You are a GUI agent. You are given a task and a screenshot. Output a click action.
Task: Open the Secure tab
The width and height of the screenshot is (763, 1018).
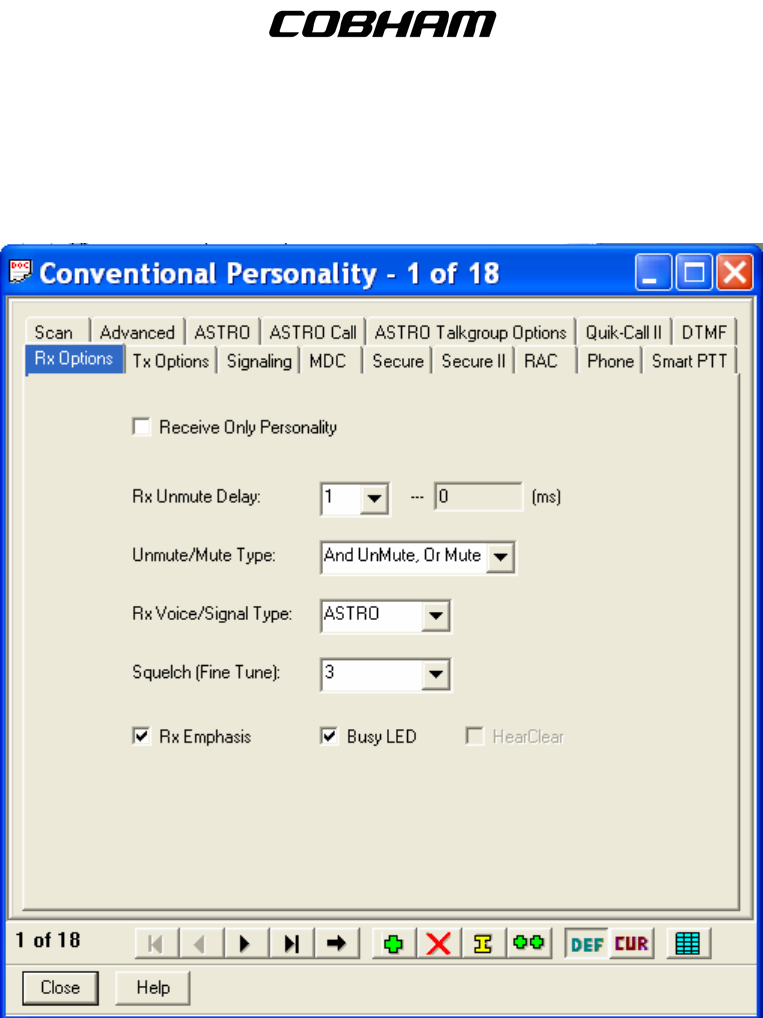[x=397, y=361]
